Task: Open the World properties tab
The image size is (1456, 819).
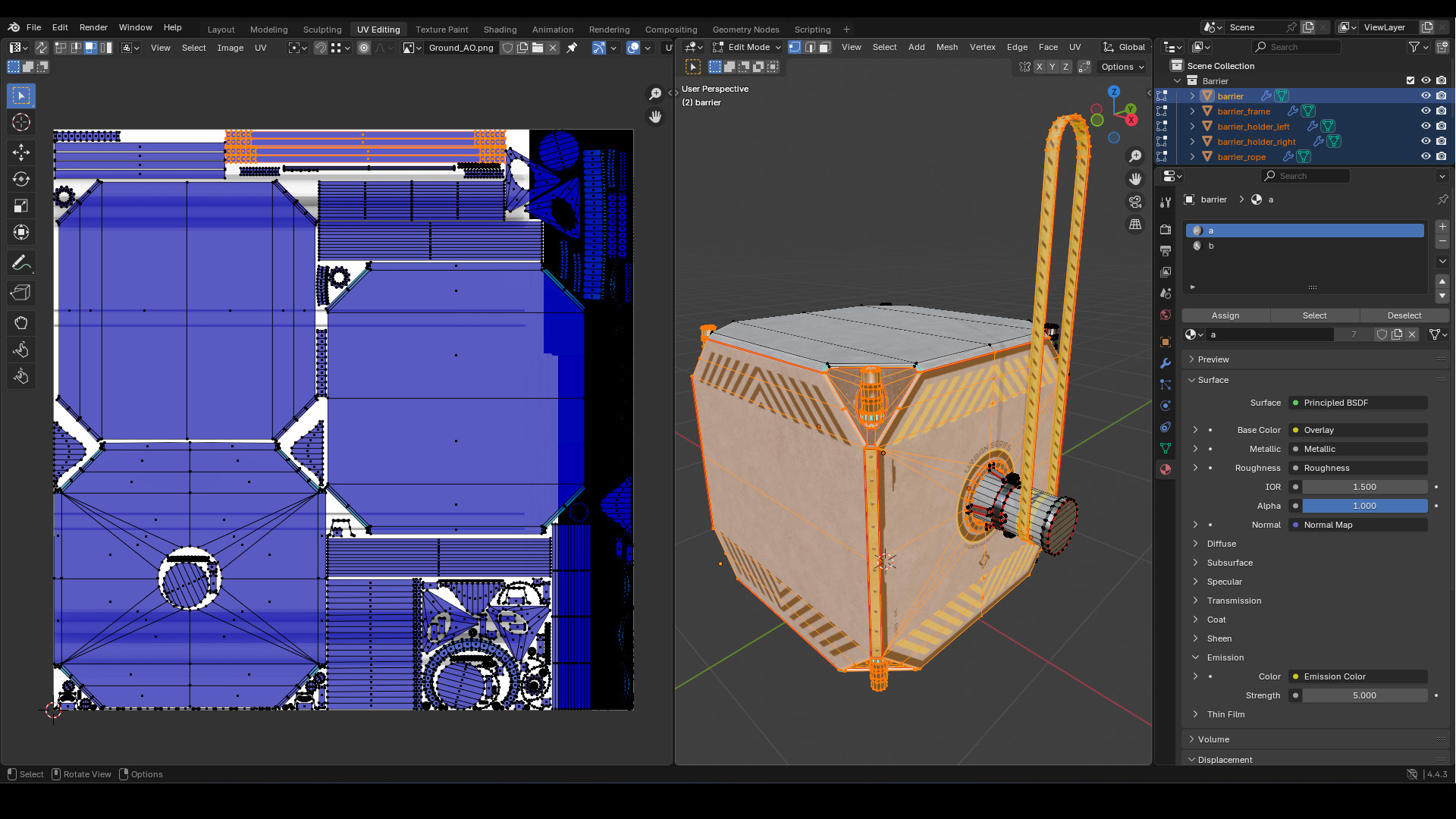Action: (1166, 315)
